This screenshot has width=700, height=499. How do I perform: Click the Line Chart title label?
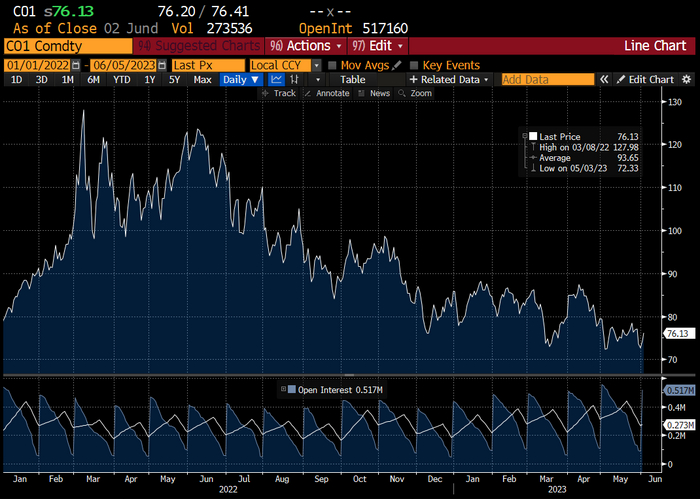click(x=655, y=46)
